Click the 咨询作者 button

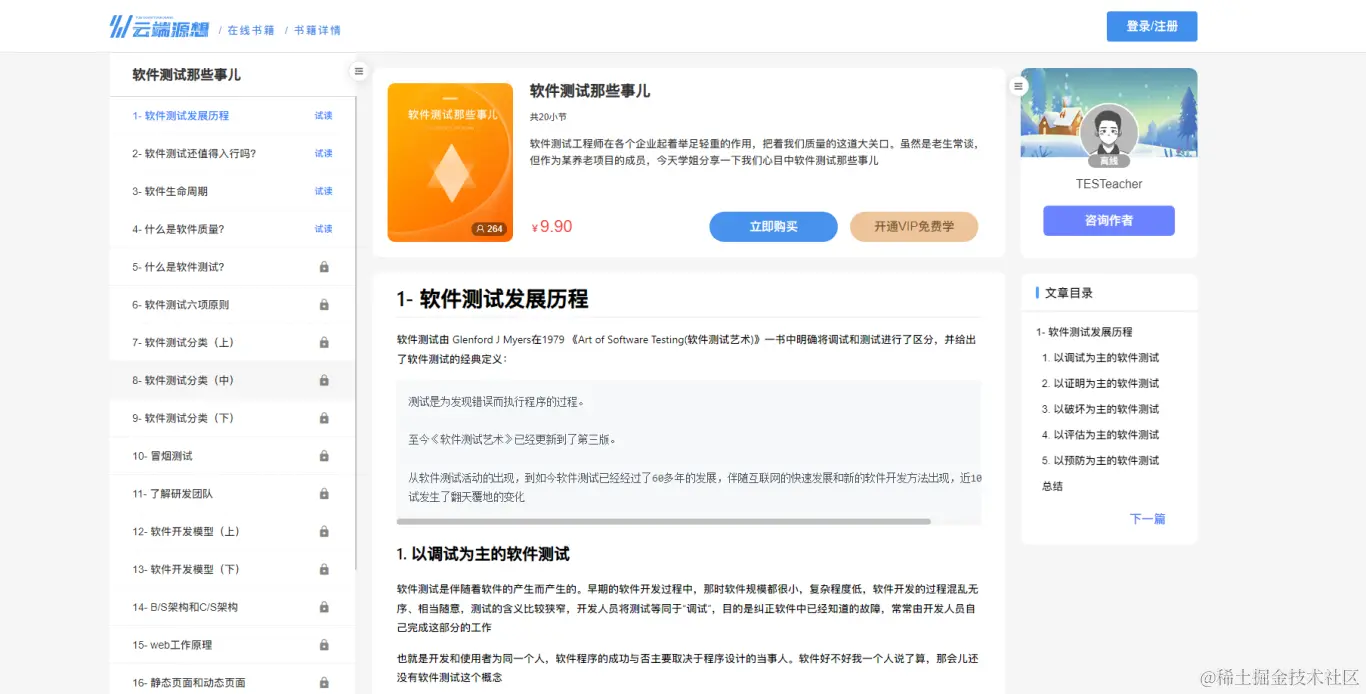tap(1108, 220)
